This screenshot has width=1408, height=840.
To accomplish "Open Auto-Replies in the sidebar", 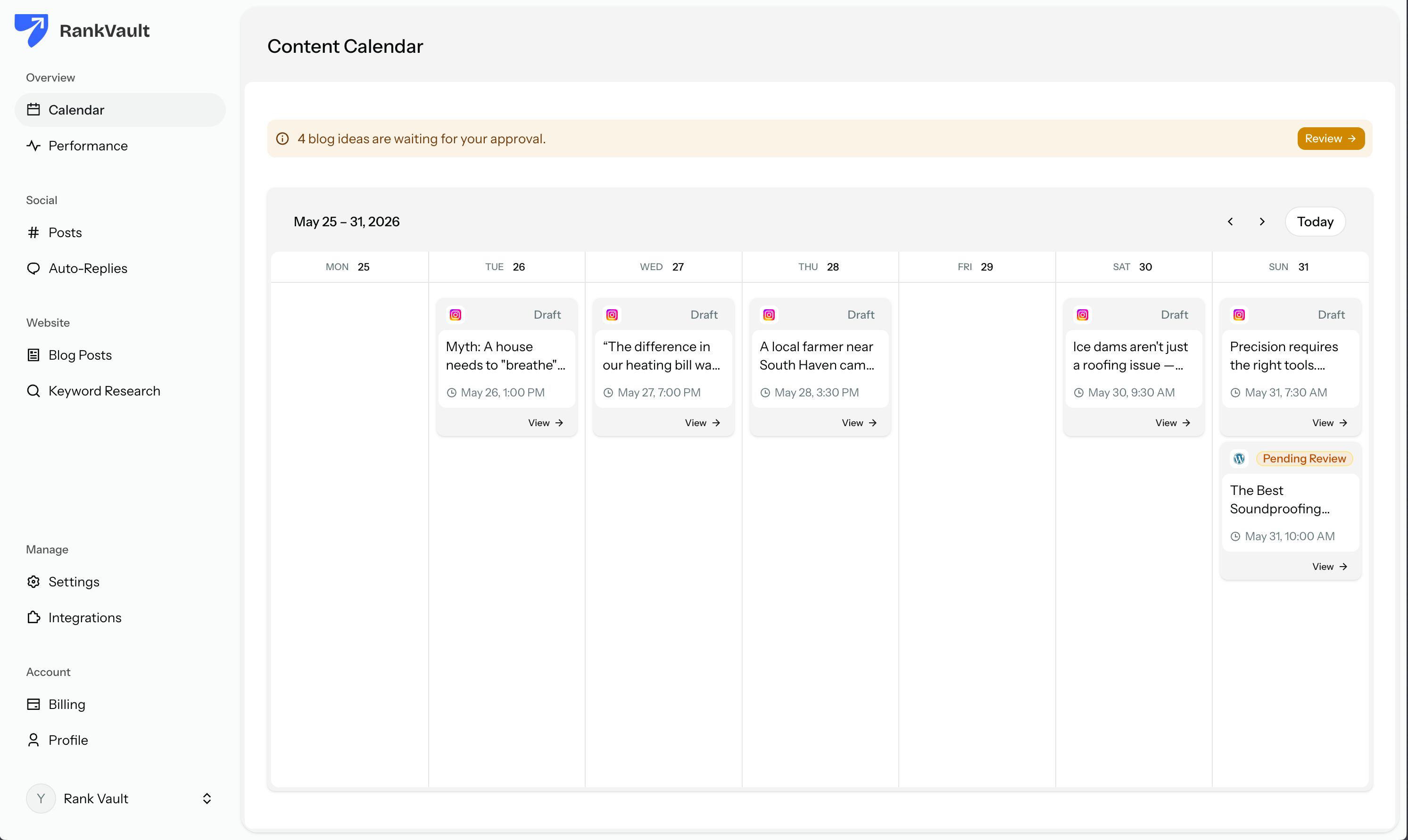I will point(120,268).
